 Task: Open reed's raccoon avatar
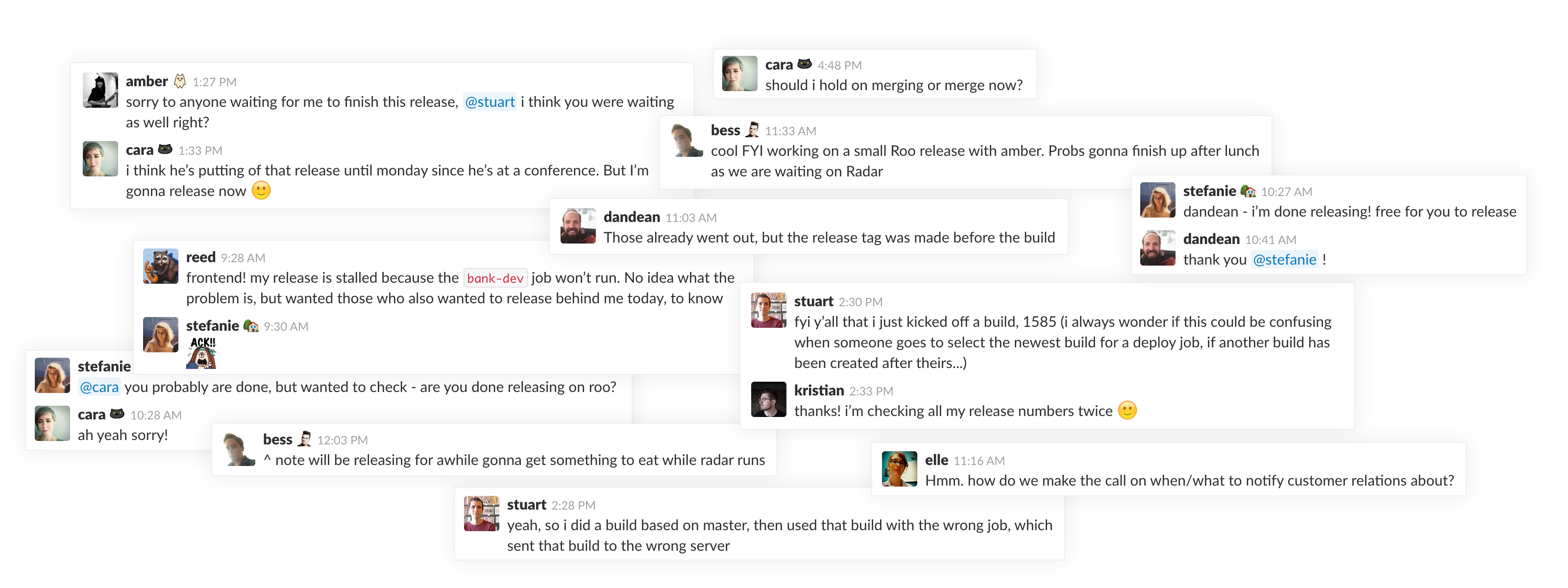point(161,266)
